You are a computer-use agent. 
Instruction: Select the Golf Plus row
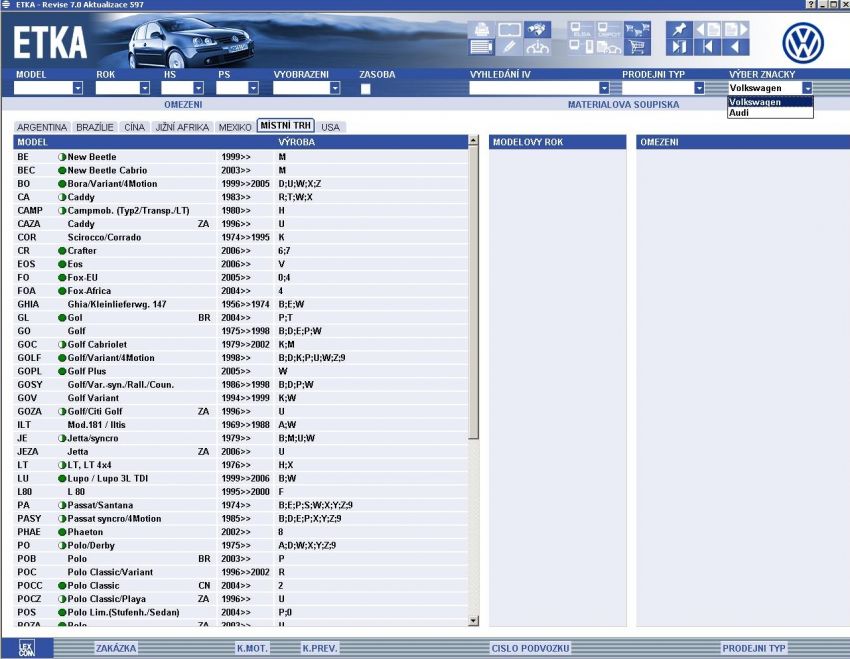[241, 371]
